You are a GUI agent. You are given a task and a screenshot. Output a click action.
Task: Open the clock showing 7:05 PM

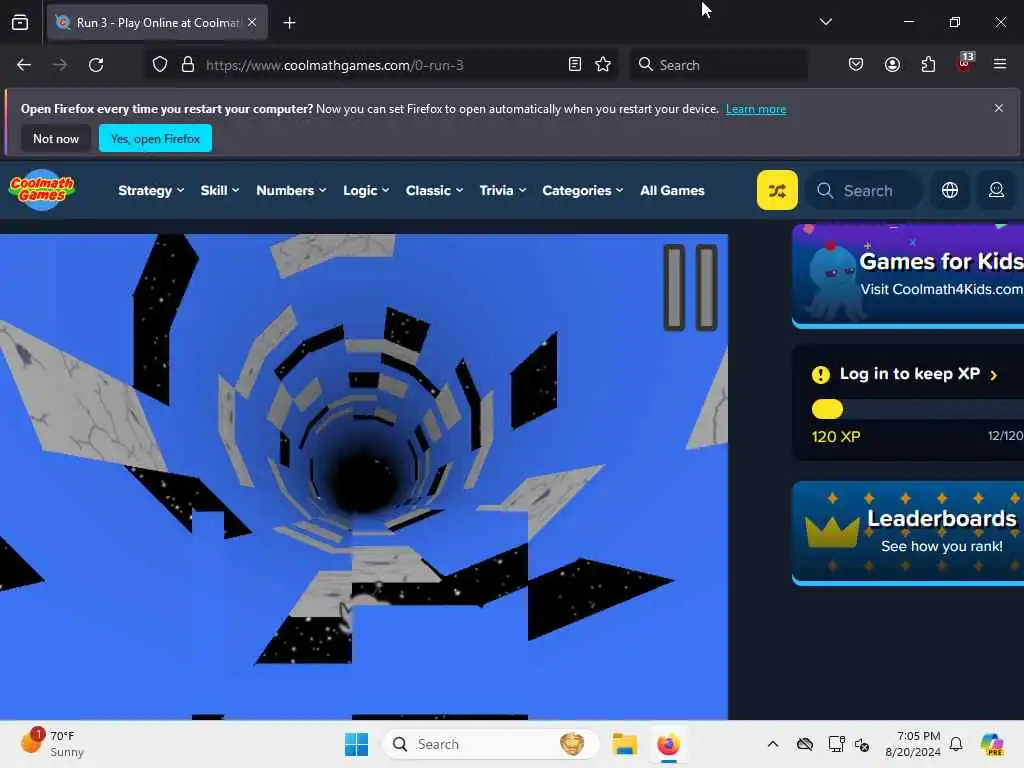(x=913, y=744)
